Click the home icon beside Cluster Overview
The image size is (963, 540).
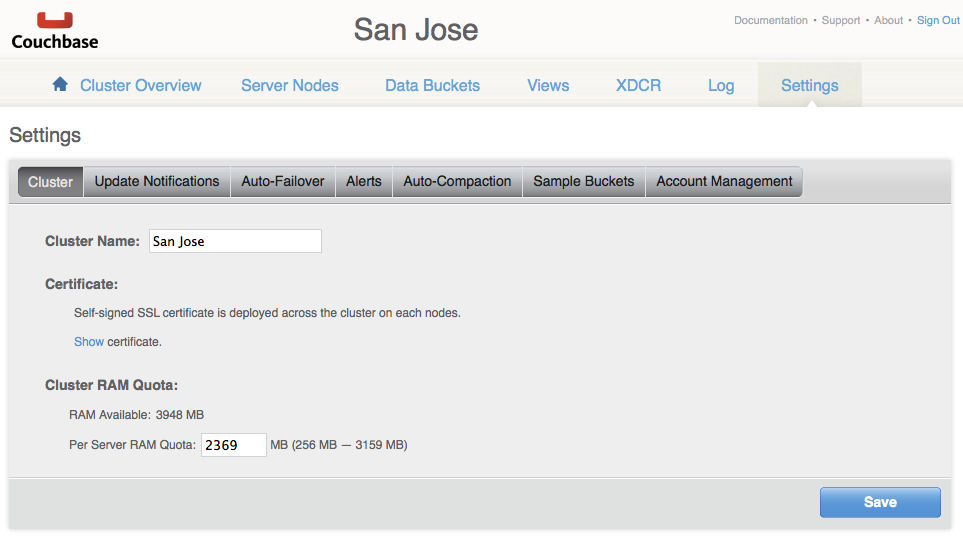click(60, 85)
